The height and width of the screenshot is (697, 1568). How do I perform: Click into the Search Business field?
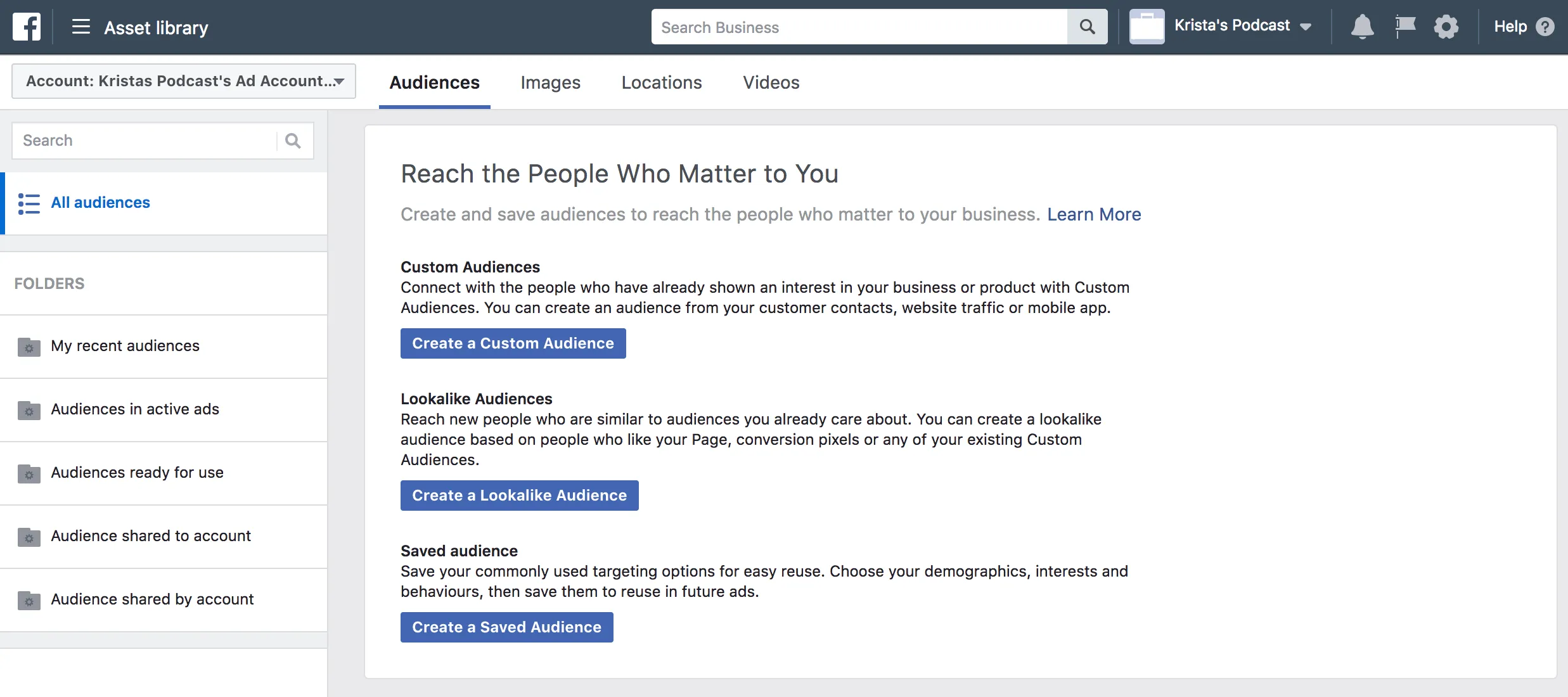pyautogui.click(x=859, y=27)
